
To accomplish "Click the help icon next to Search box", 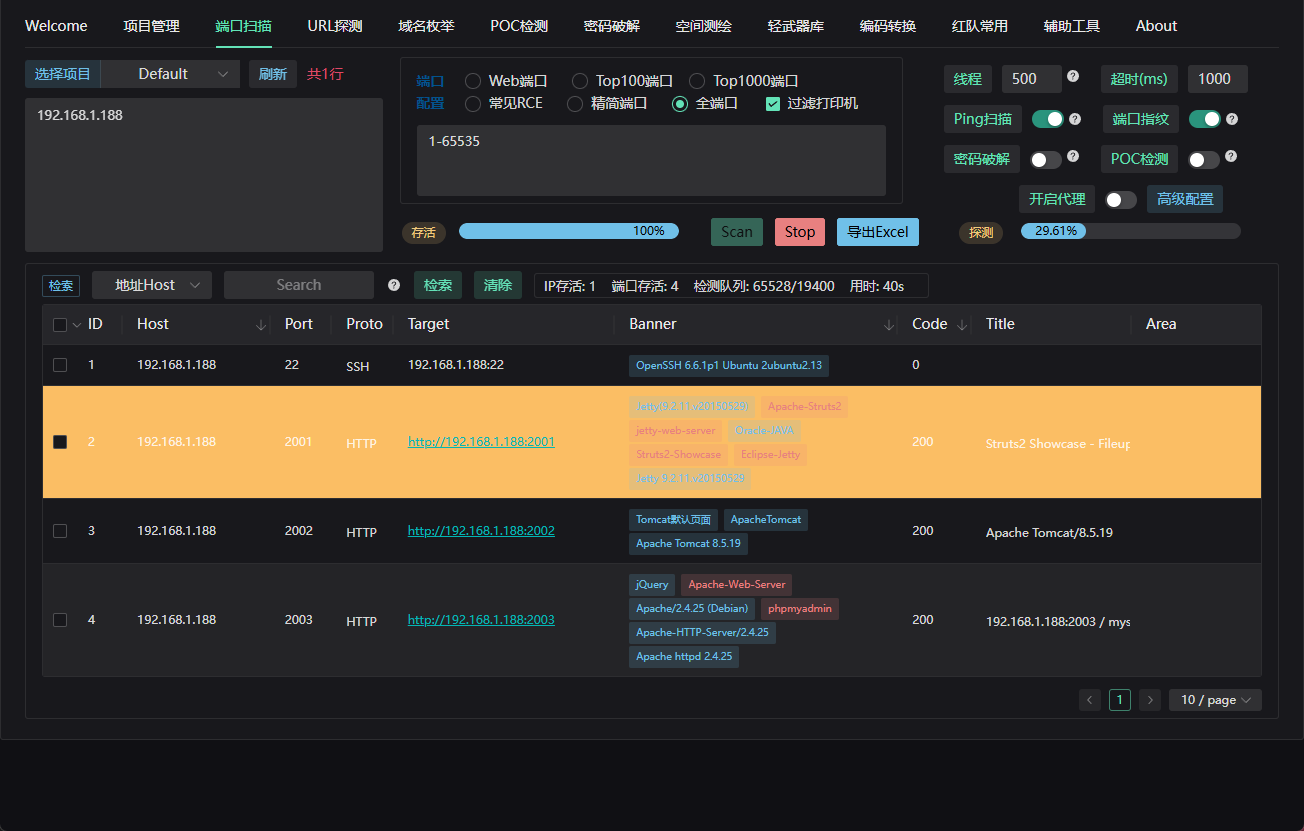I will tap(394, 285).
